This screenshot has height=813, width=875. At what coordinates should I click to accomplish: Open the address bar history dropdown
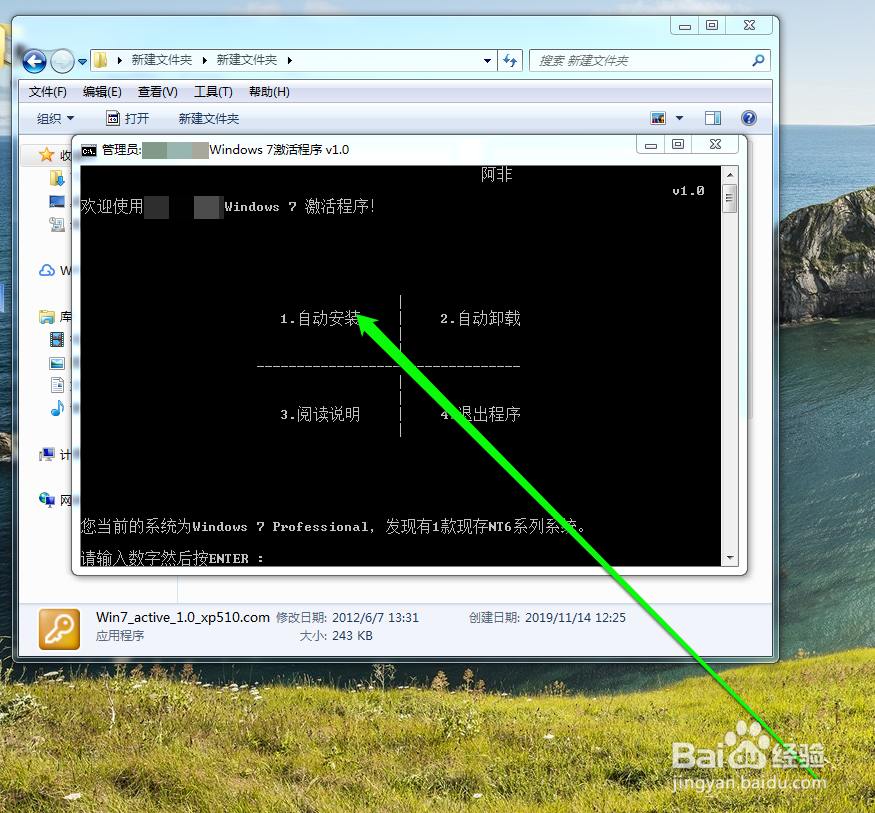point(487,60)
